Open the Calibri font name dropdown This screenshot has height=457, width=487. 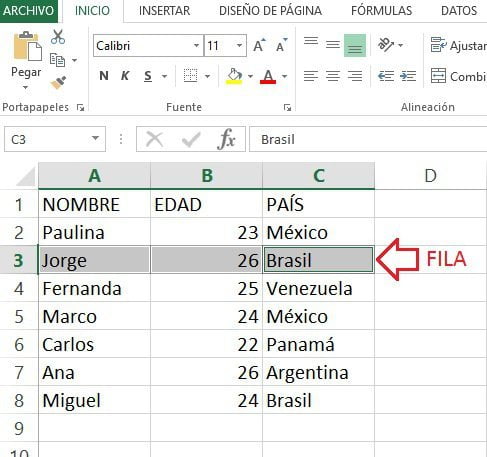point(196,45)
